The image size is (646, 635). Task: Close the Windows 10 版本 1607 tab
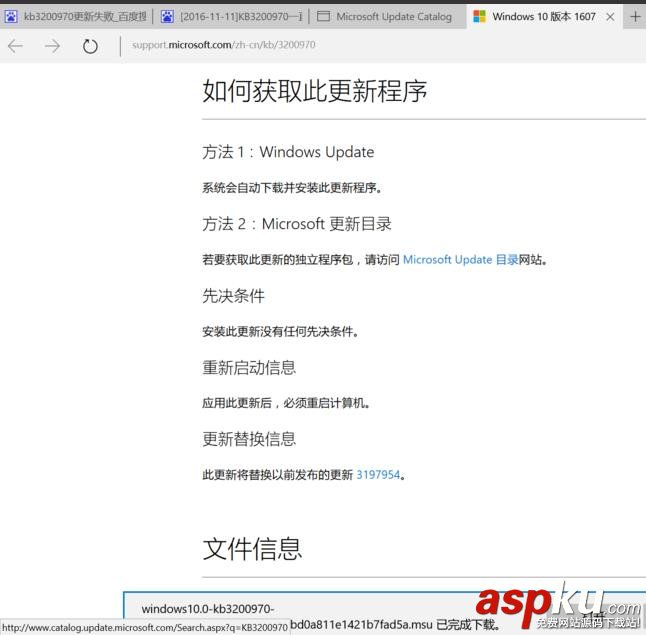611,17
